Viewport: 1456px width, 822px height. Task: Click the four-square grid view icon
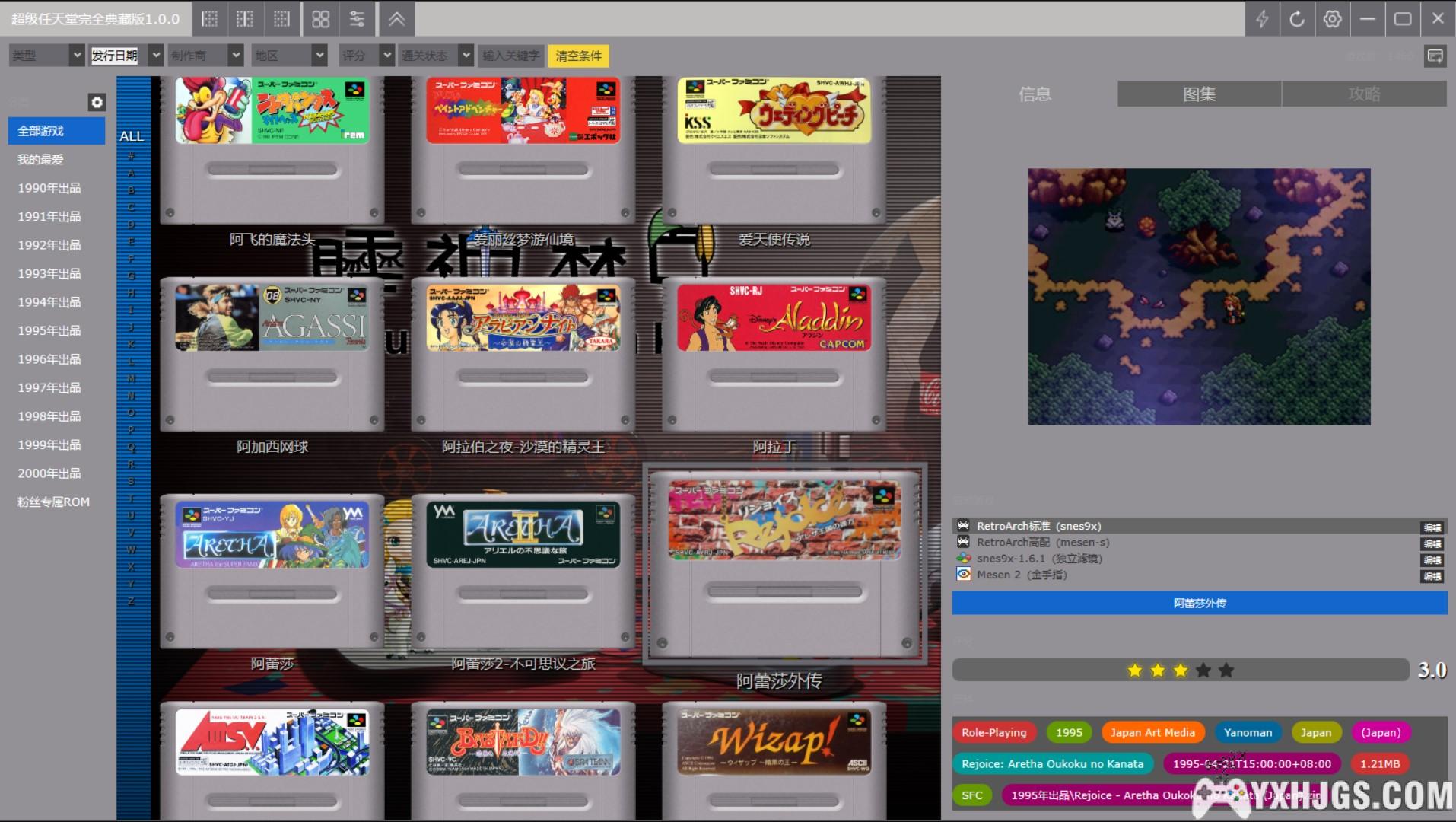pos(320,19)
